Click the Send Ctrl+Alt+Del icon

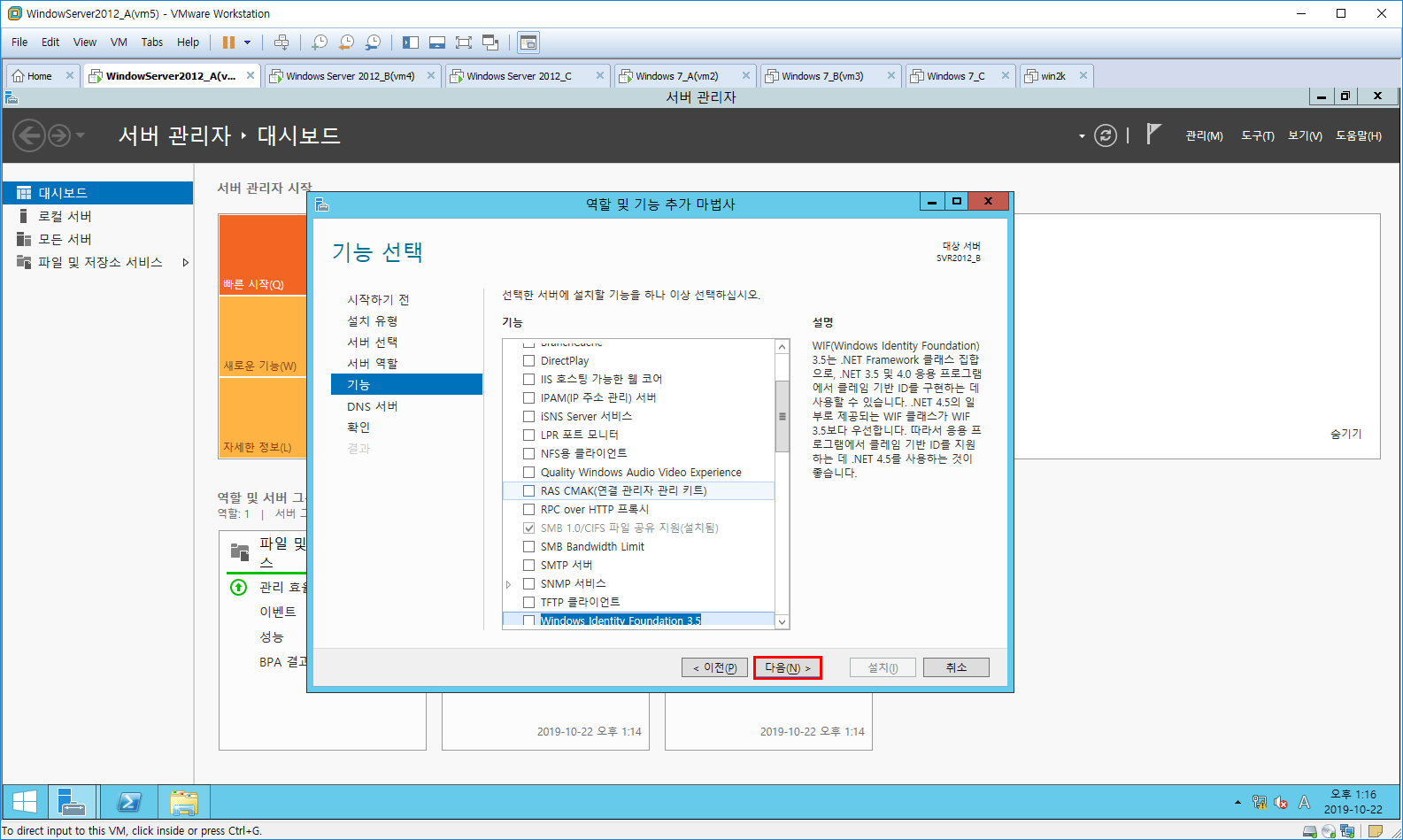pos(281,42)
